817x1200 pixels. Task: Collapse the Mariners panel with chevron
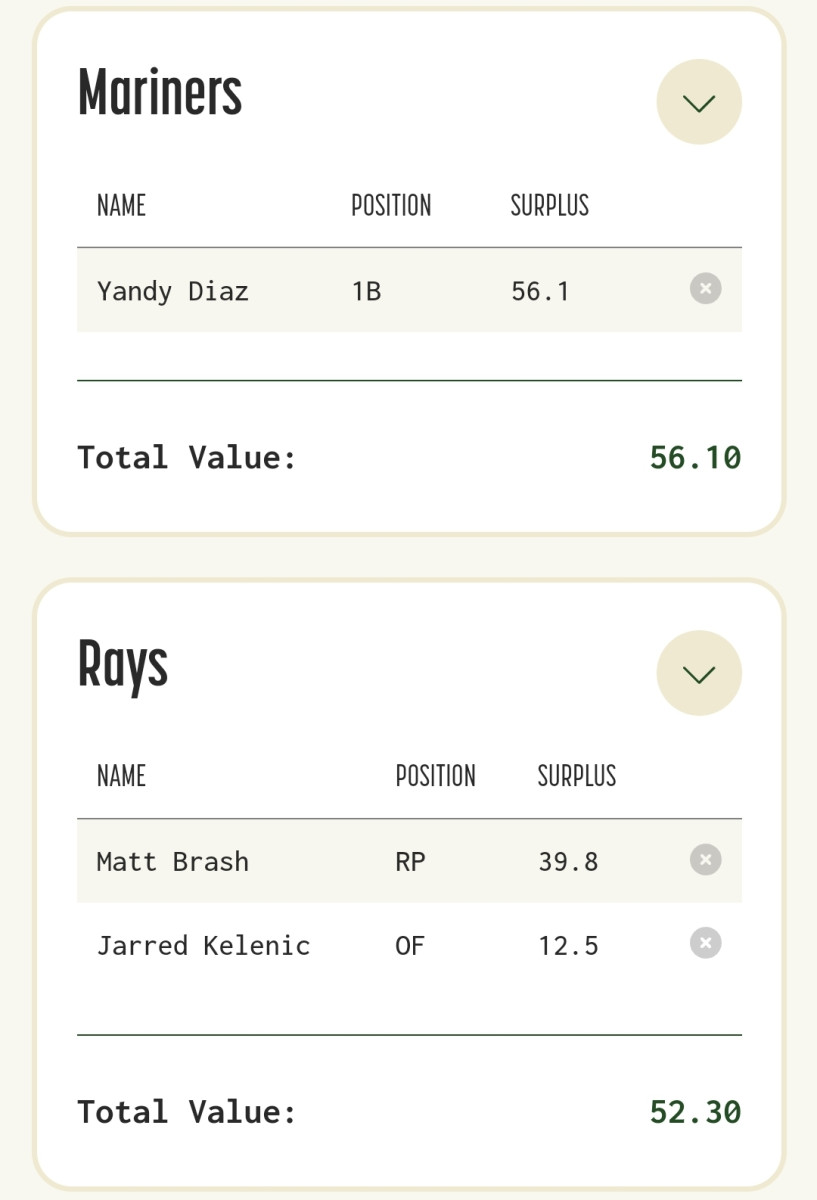pos(699,102)
